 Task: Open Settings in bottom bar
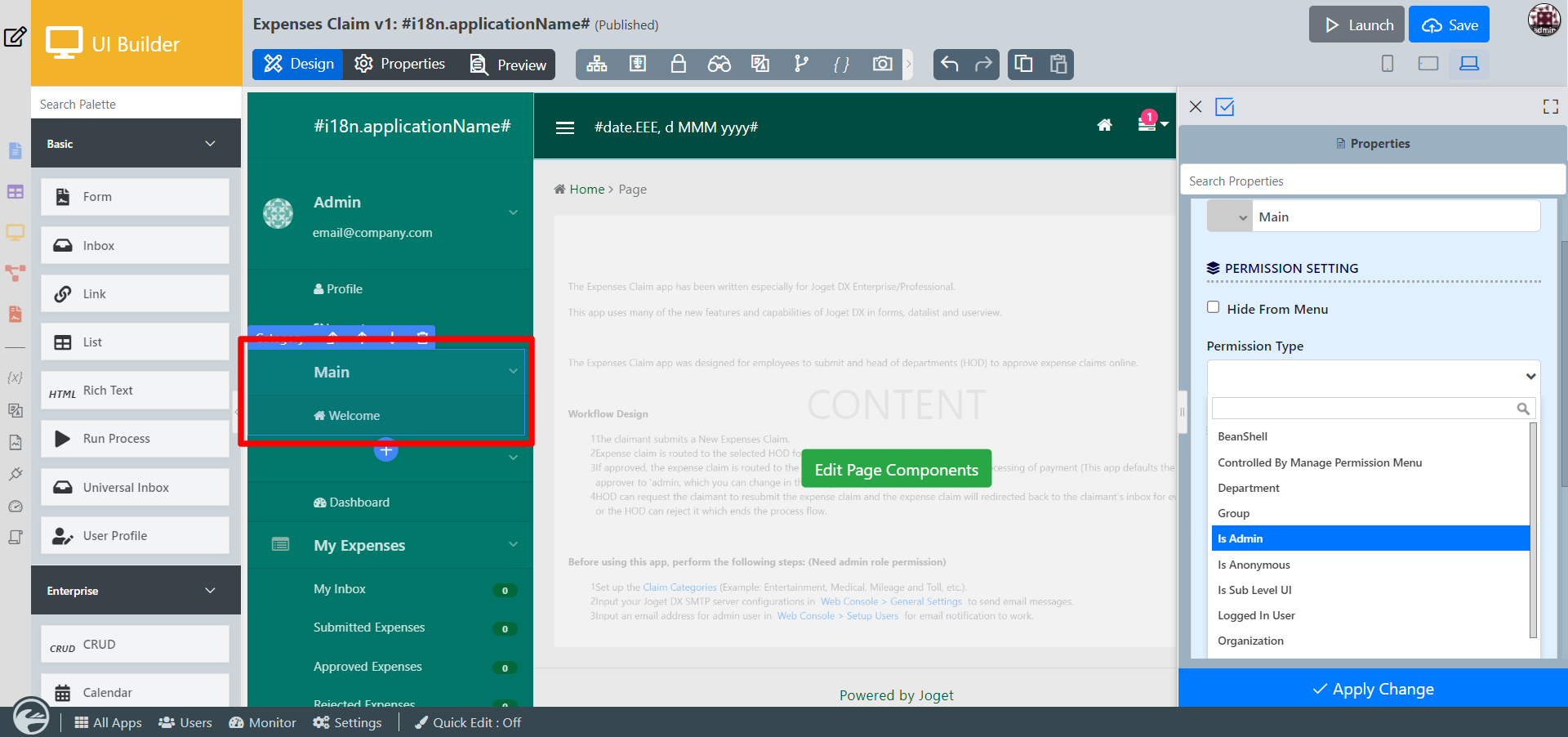347,722
